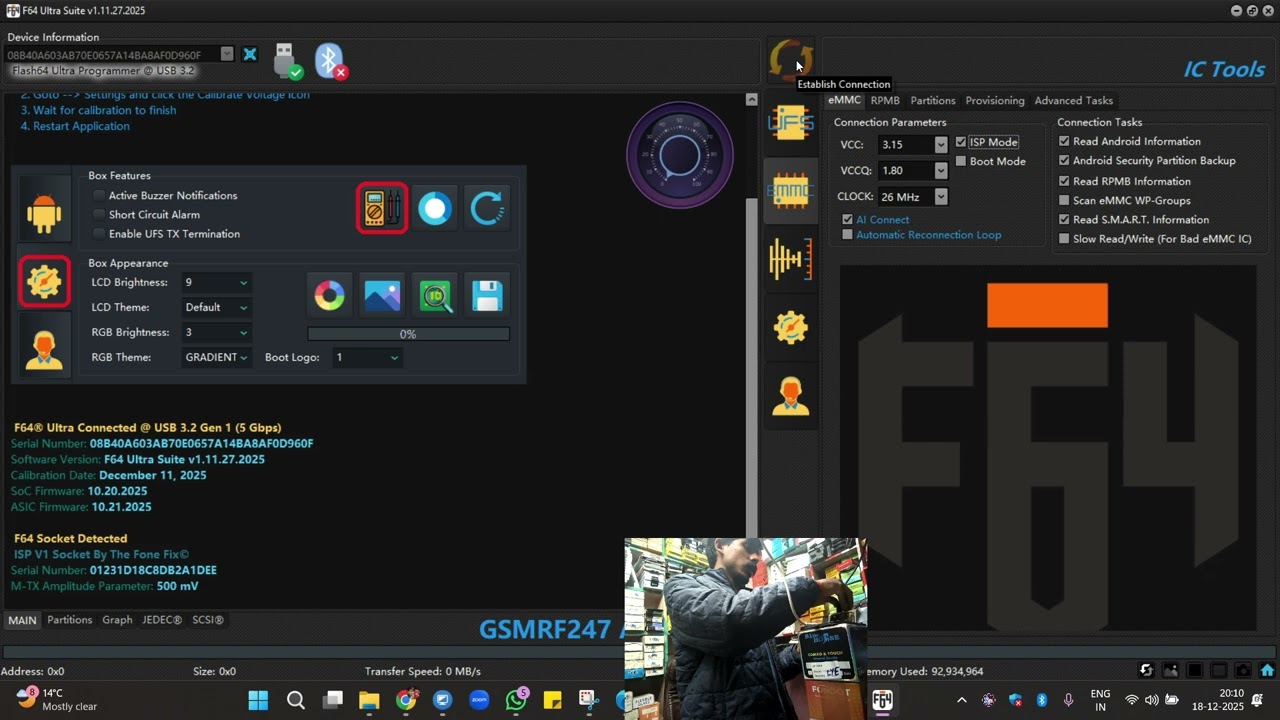Toggle Read S.M.A.R.T. Information
1280x720 pixels.
(x=1064, y=220)
